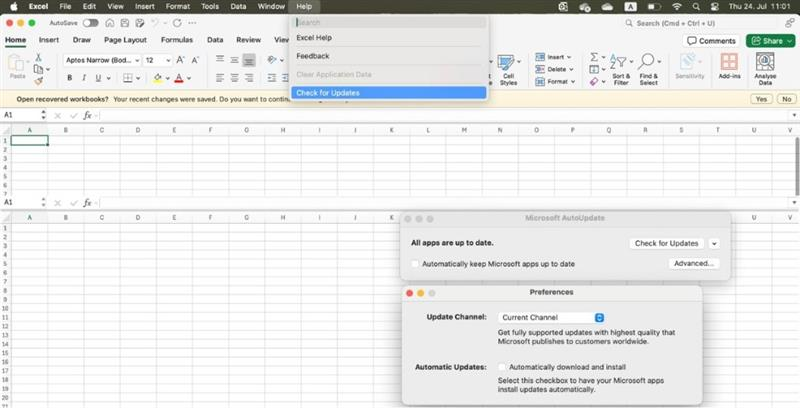Screen dimensions: 800x408
Task: Open the Update Channel Current Channel dropdown
Action: 551,317
